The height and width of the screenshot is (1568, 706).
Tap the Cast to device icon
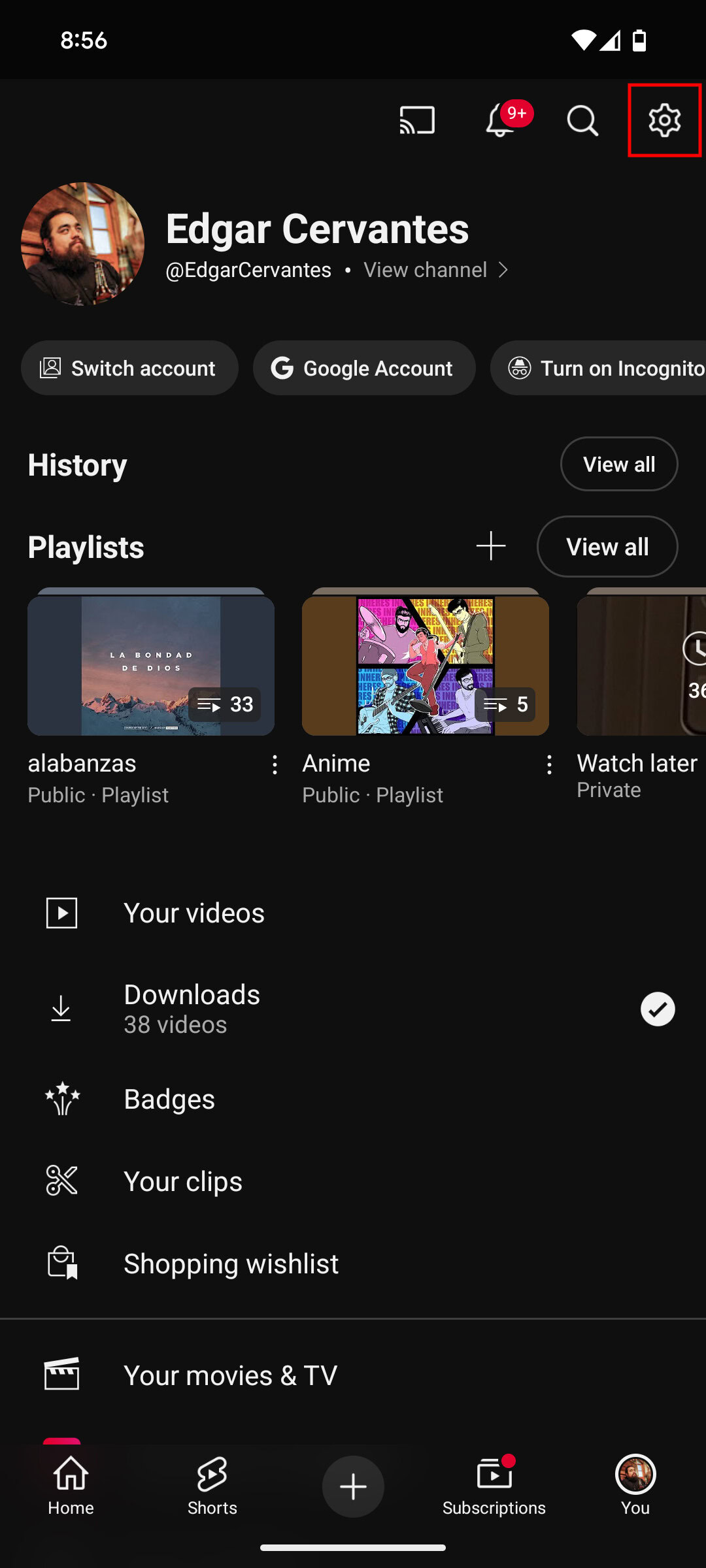[417, 120]
